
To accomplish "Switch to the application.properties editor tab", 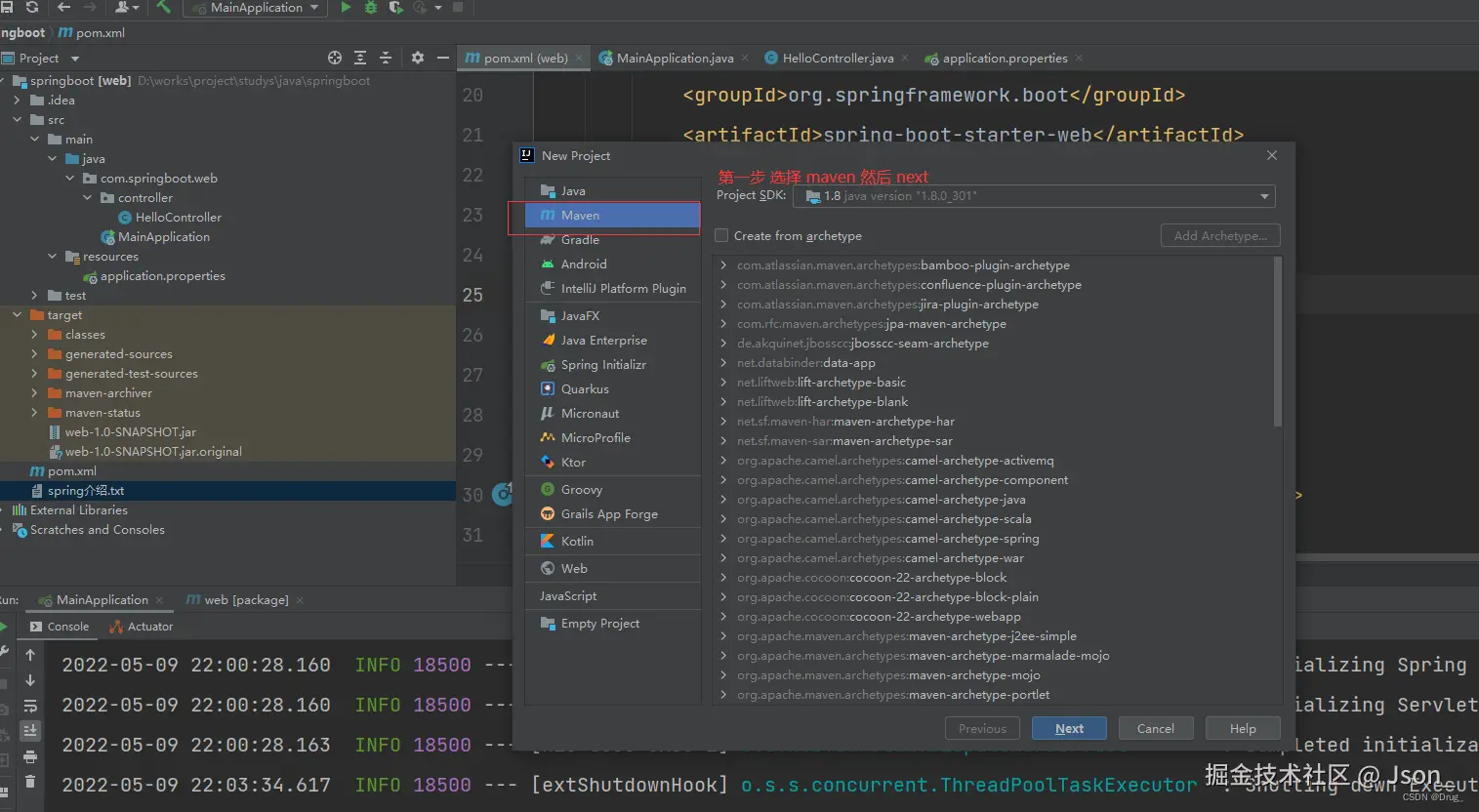I will coord(1004,58).
